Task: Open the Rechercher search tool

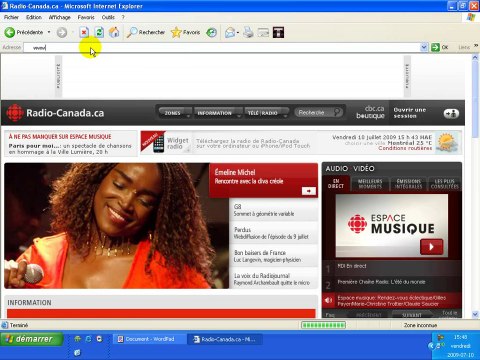Action: click(146, 32)
